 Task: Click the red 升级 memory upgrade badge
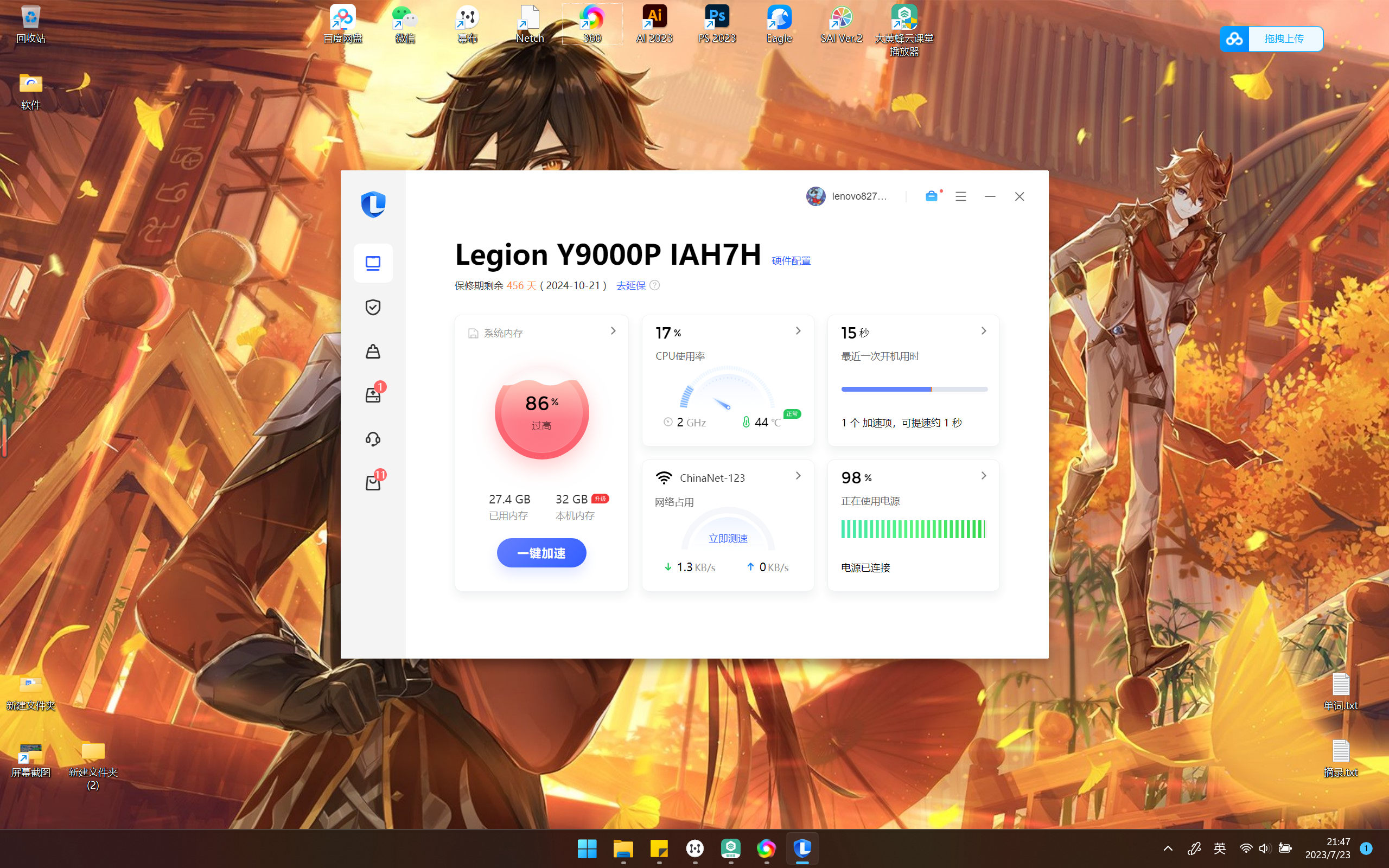pos(600,499)
